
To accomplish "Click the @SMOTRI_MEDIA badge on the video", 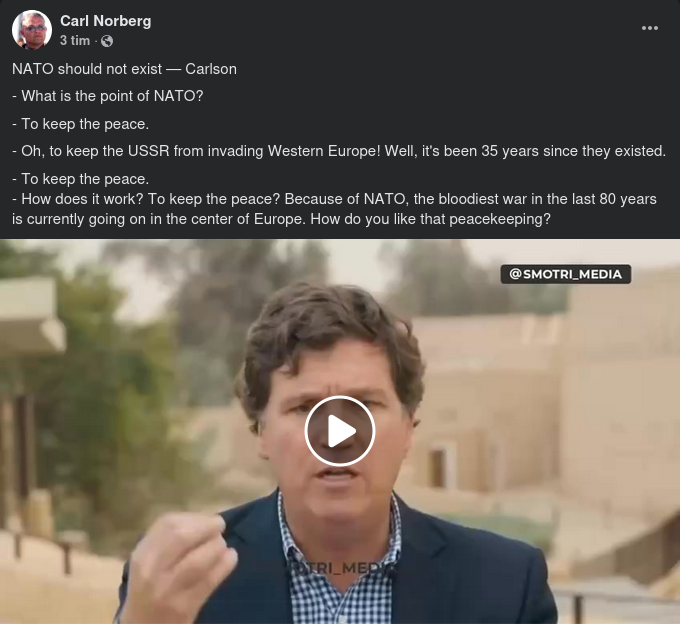I will coord(566,274).
